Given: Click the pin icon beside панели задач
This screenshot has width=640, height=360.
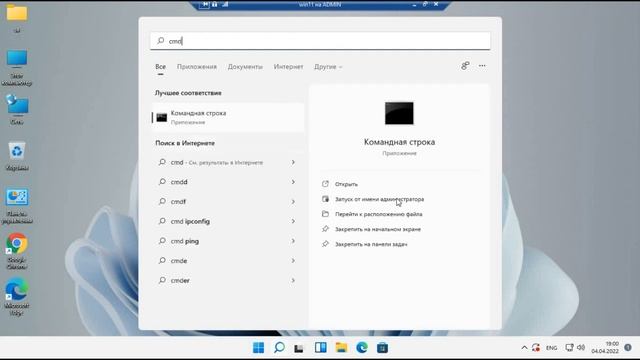Looking at the screenshot, I should pyautogui.click(x=325, y=244).
